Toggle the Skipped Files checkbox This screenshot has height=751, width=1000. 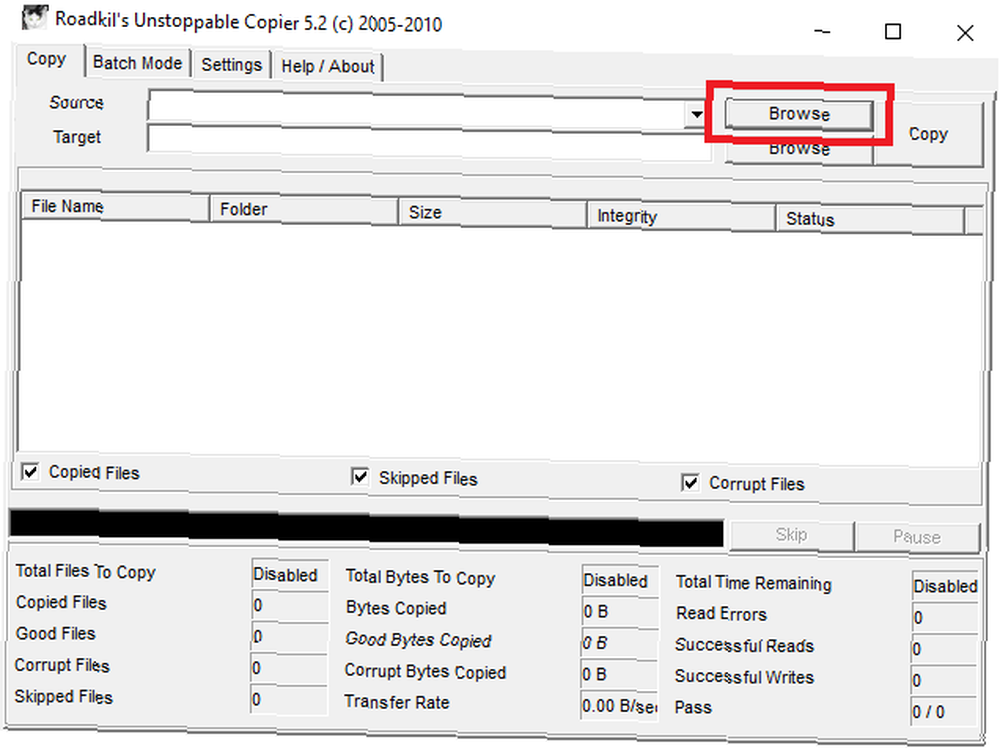pos(360,477)
